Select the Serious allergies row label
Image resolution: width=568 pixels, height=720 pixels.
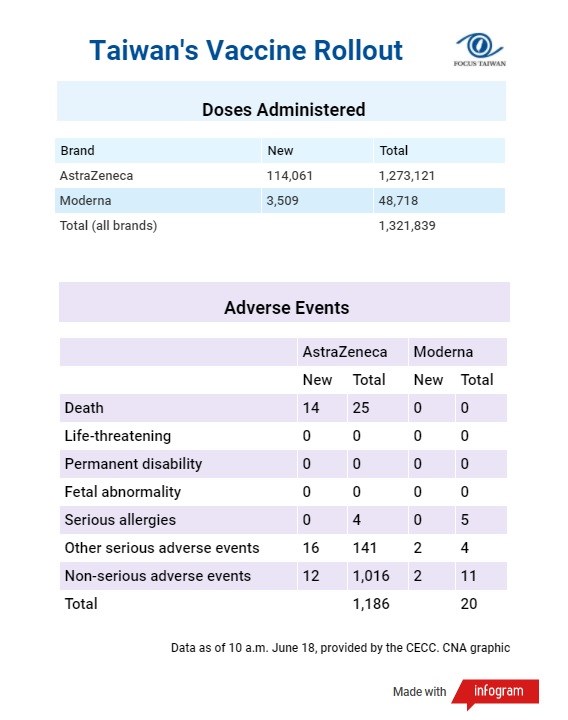point(120,520)
